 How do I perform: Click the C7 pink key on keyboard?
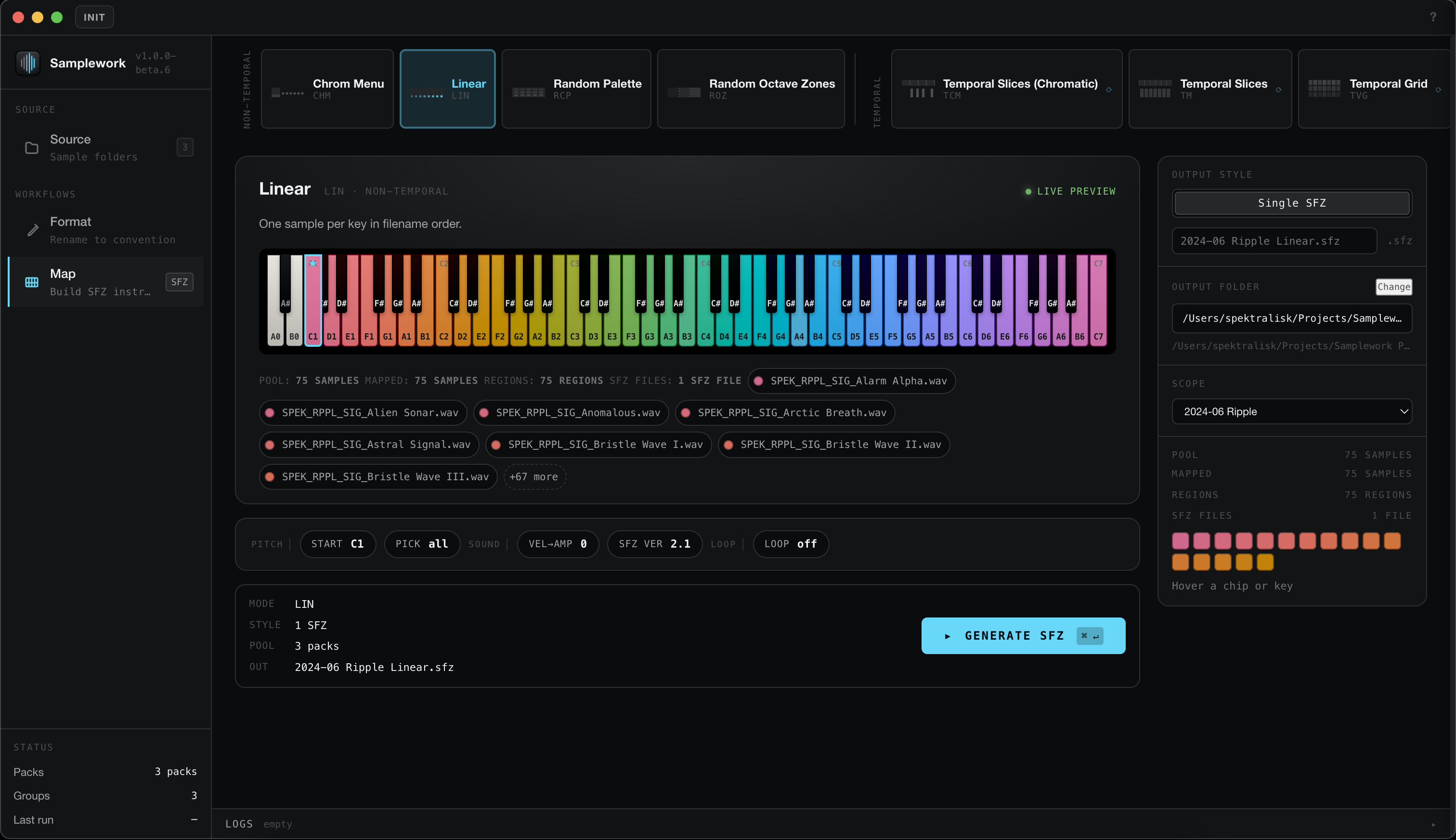pos(1098,300)
